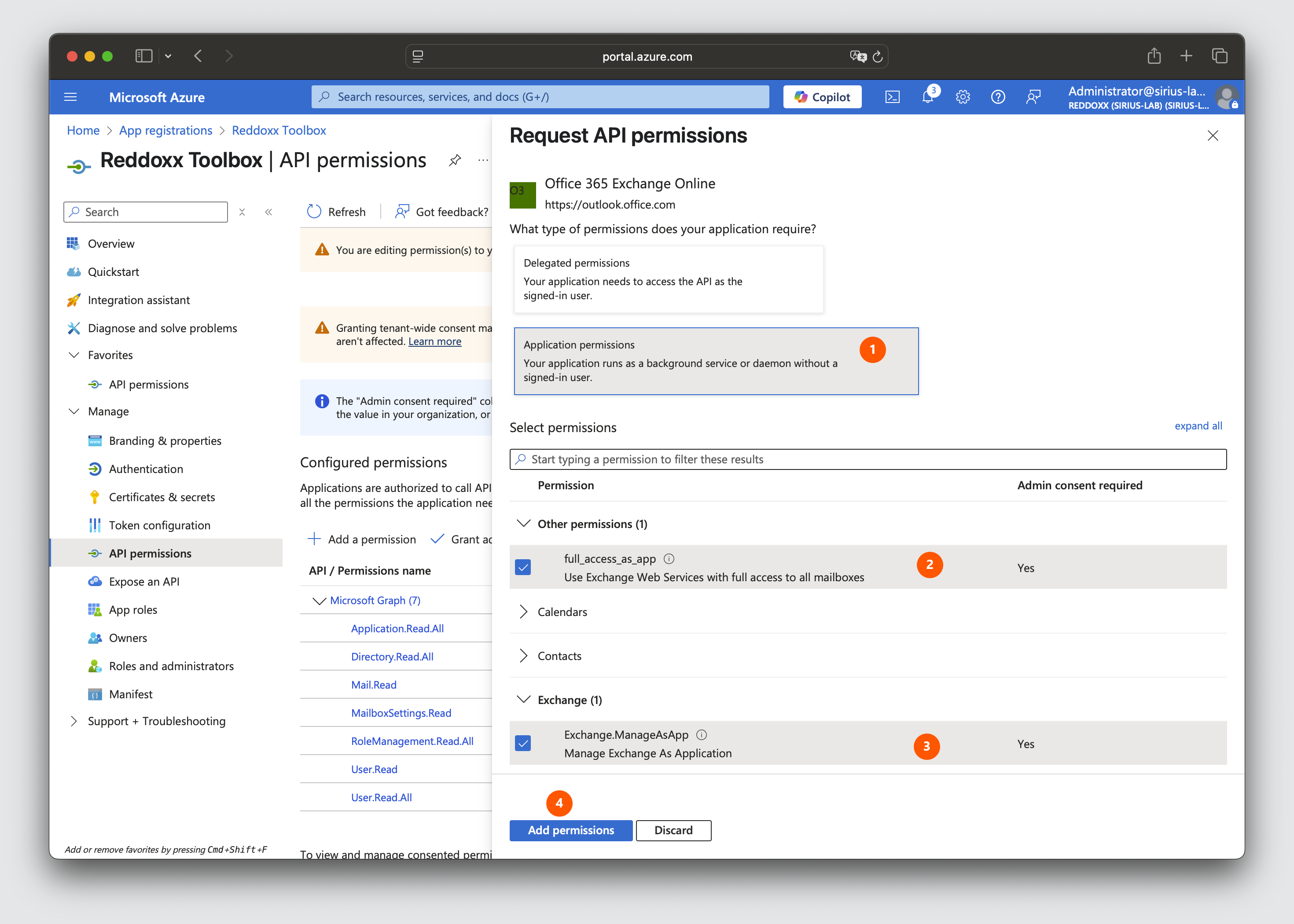Screen dimensions: 1294x924
Task: Open Copilot
Action: [822, 97]
